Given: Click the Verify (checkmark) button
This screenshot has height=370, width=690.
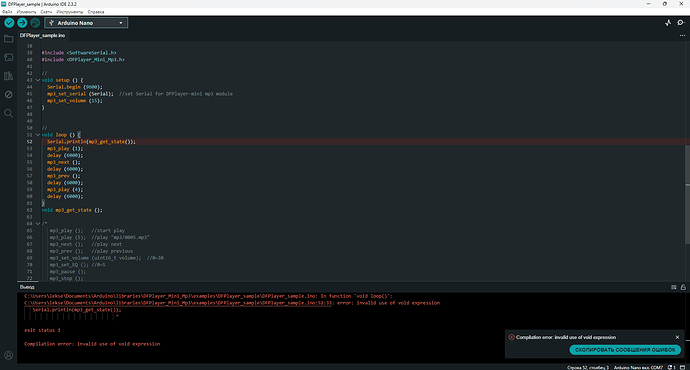Looking at the screenshot, I should click(9, 23).
